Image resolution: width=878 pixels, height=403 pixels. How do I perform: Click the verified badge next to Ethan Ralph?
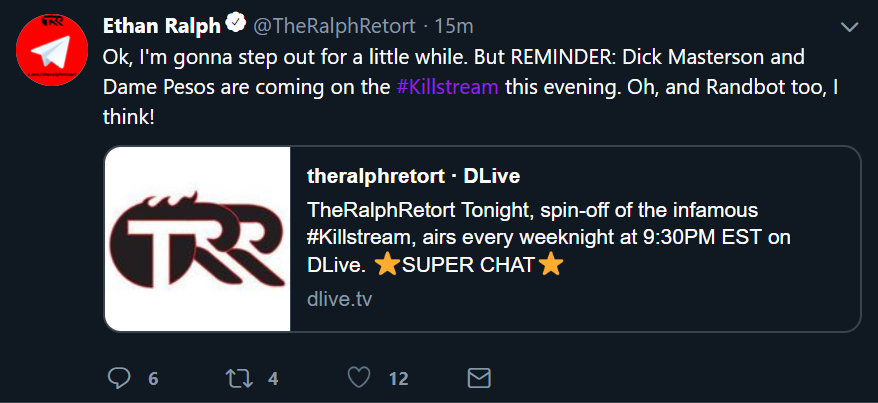236,24
